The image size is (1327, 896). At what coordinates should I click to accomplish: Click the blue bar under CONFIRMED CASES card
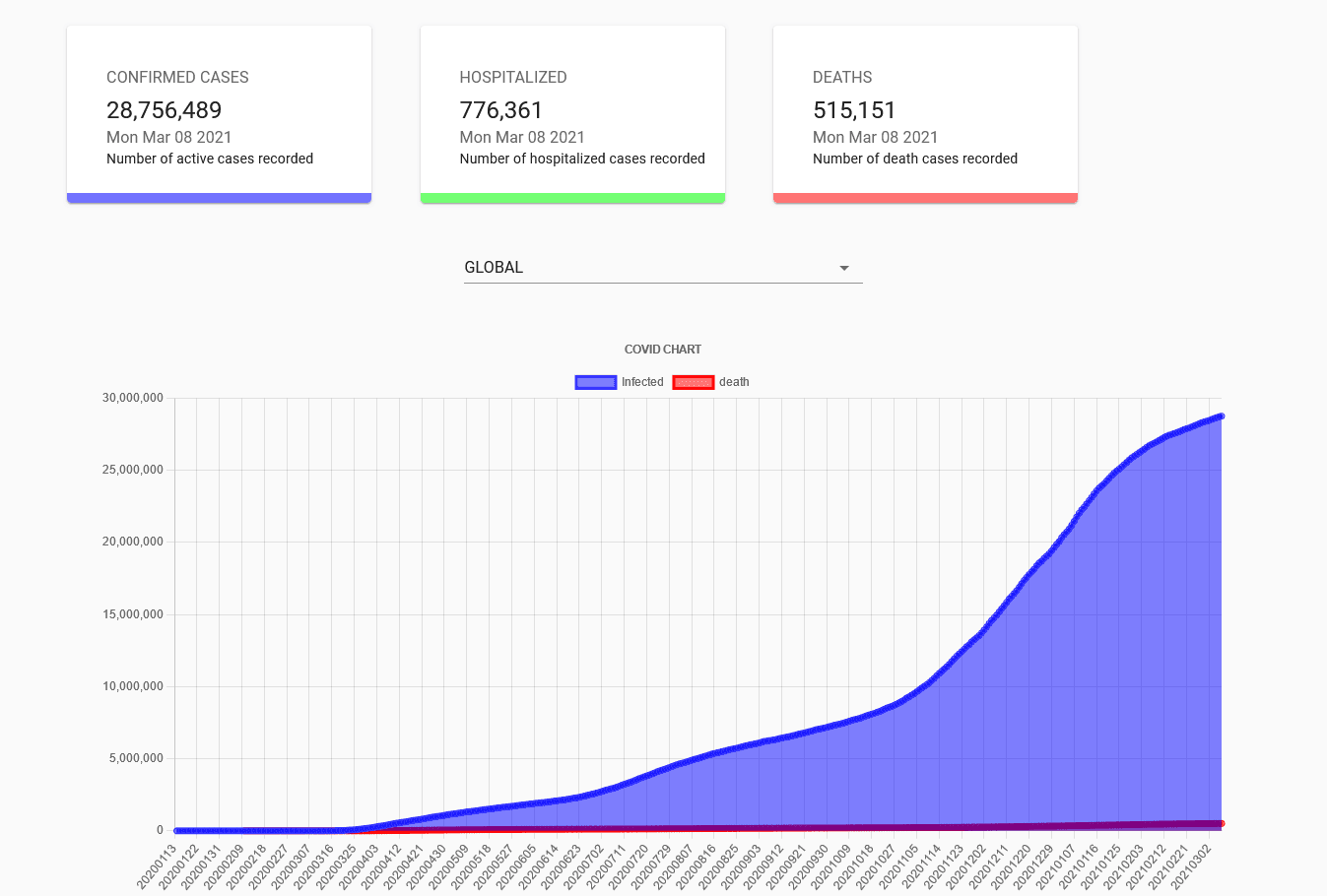219,198
